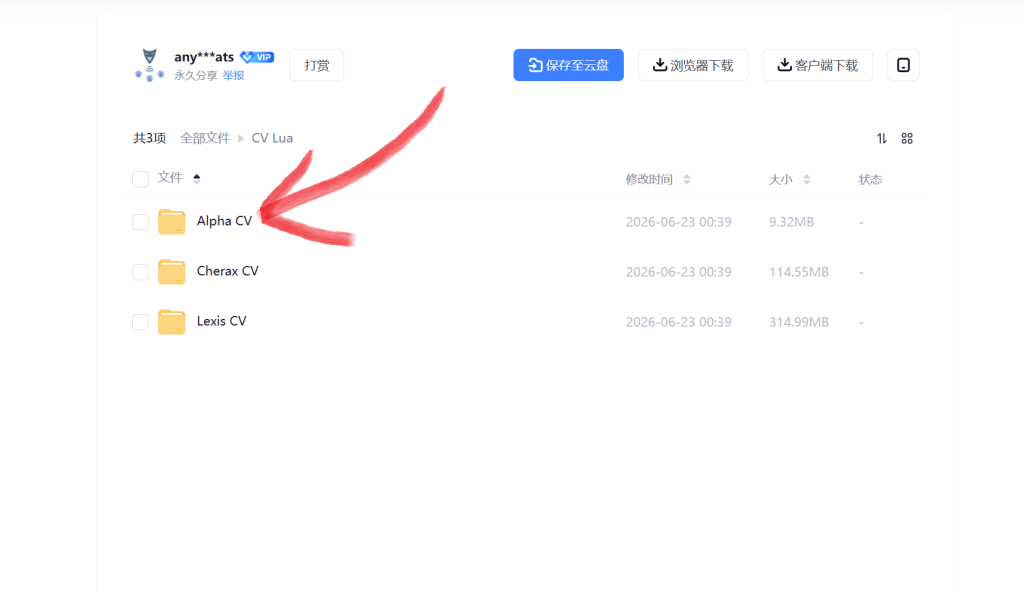Viewport: 1024px width, 592px height.
Task: Click the sort order arrows icon
Action: pos(882,139)
